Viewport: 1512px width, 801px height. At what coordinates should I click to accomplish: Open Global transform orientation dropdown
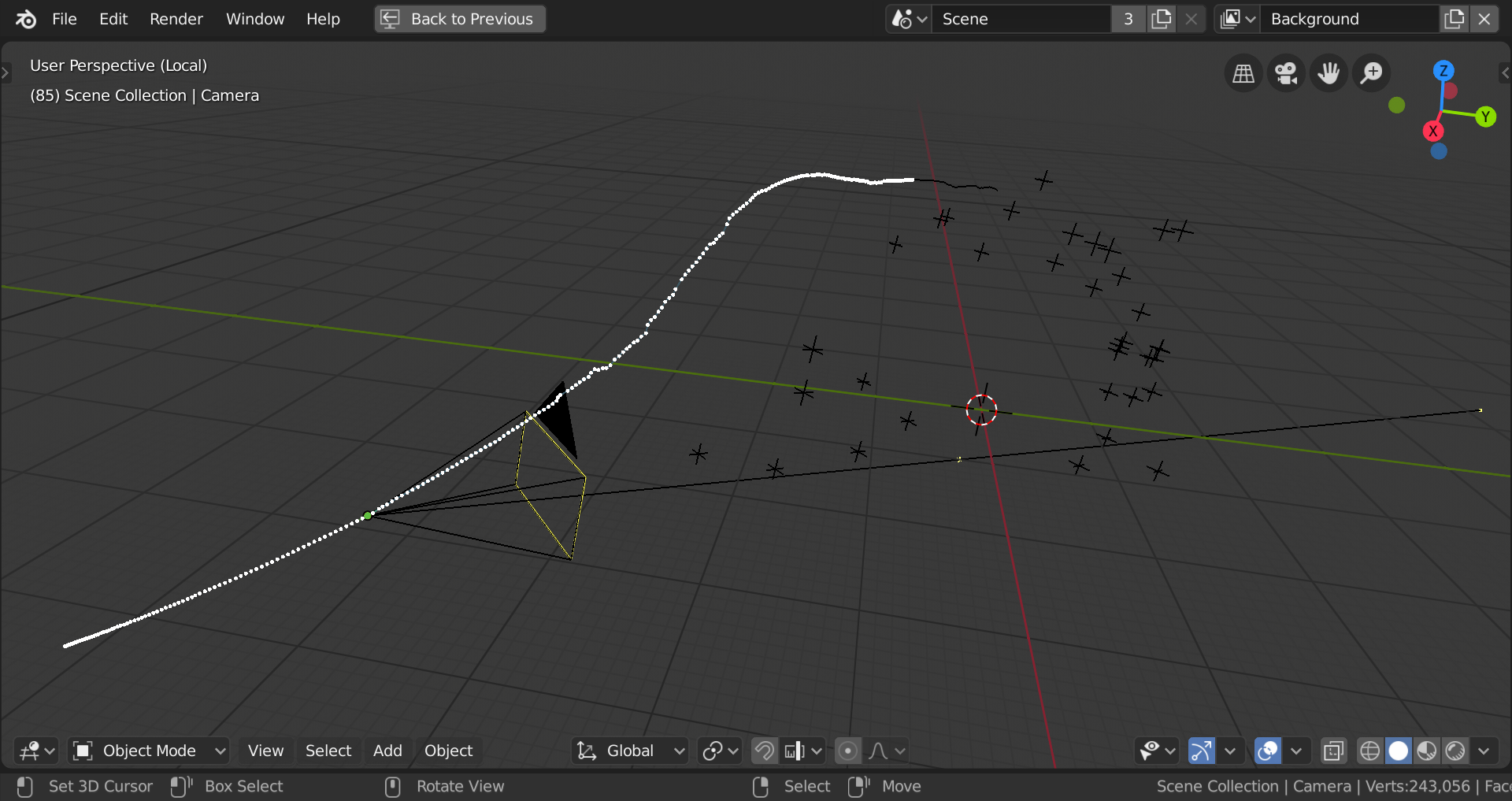[630, 751]
